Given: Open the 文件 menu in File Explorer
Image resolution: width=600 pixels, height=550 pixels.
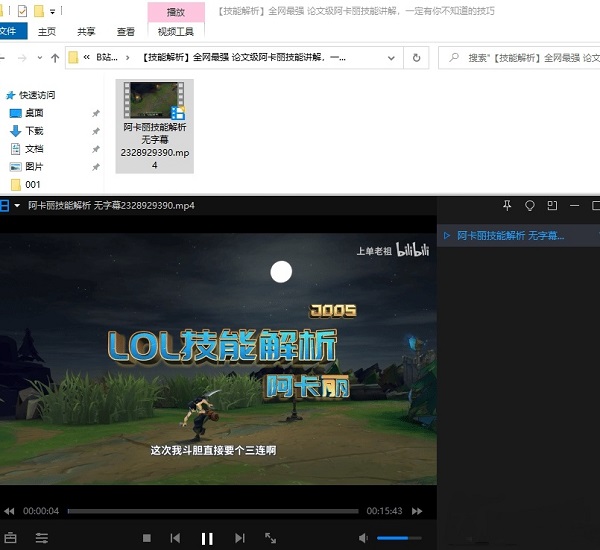Looking at the screenshot, I should click(x=11, y=31).
